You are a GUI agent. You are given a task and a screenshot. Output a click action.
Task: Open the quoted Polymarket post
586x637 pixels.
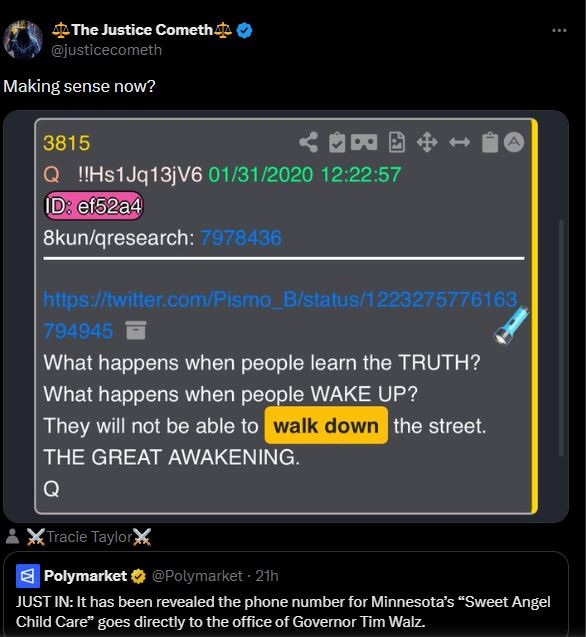(x=286, y=594)
